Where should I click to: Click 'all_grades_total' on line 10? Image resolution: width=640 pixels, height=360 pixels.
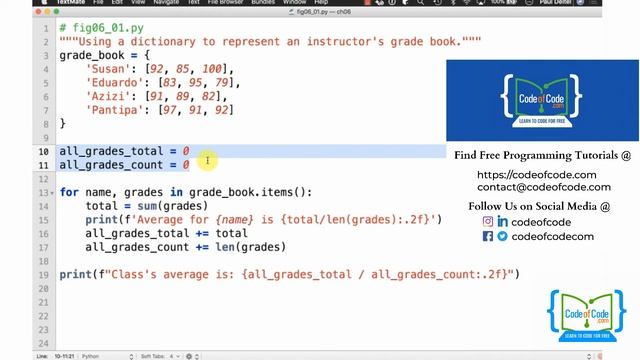click(111, 151)
